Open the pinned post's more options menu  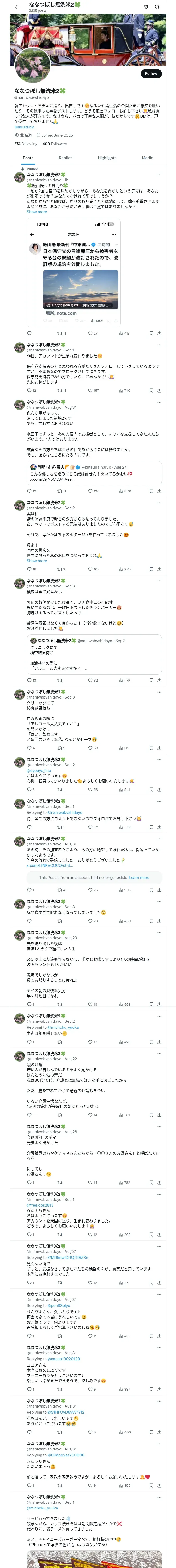[x=159, y=175]
